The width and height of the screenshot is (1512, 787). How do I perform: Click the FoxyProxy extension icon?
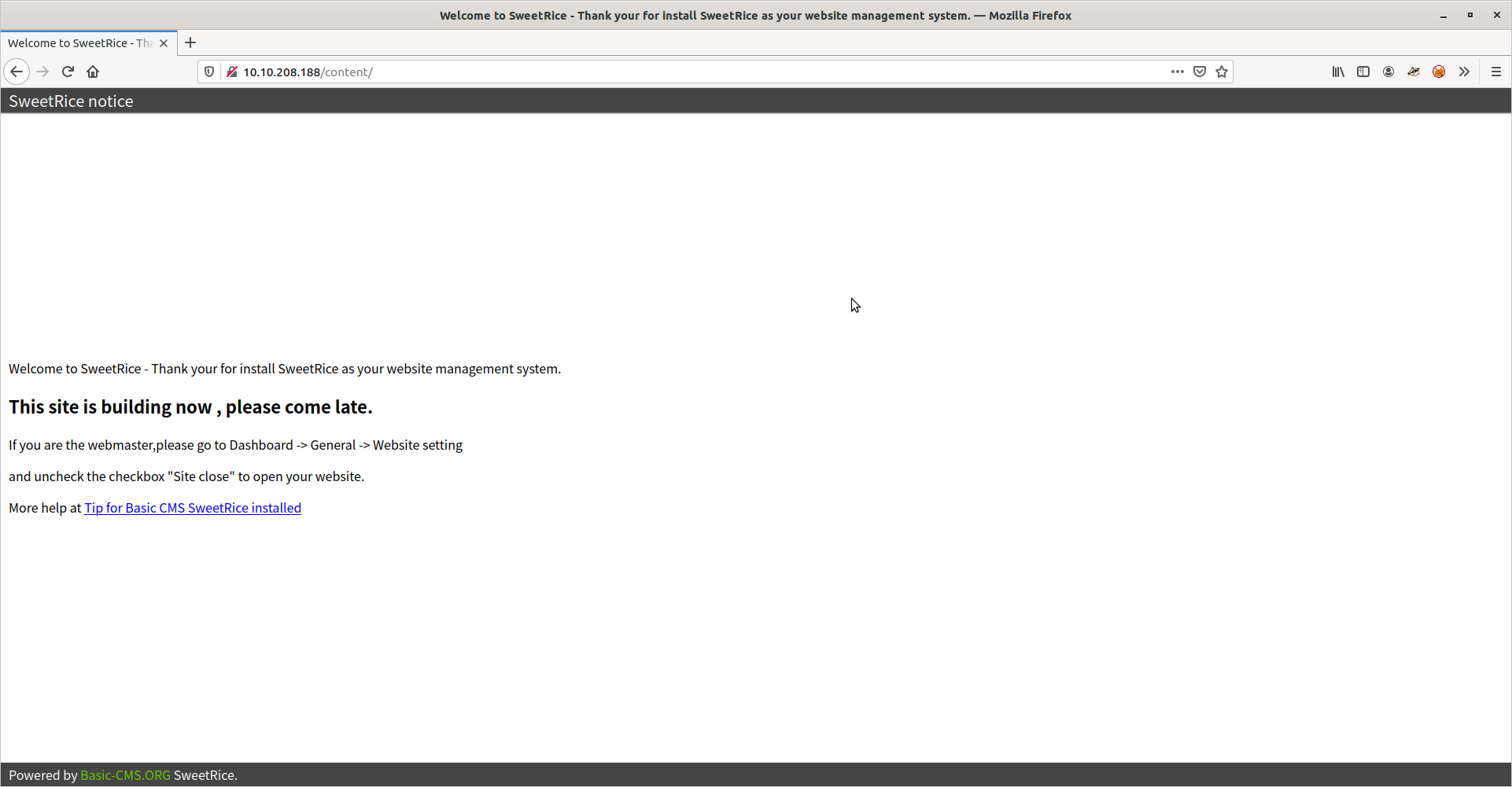click(x=1414, y=72)
